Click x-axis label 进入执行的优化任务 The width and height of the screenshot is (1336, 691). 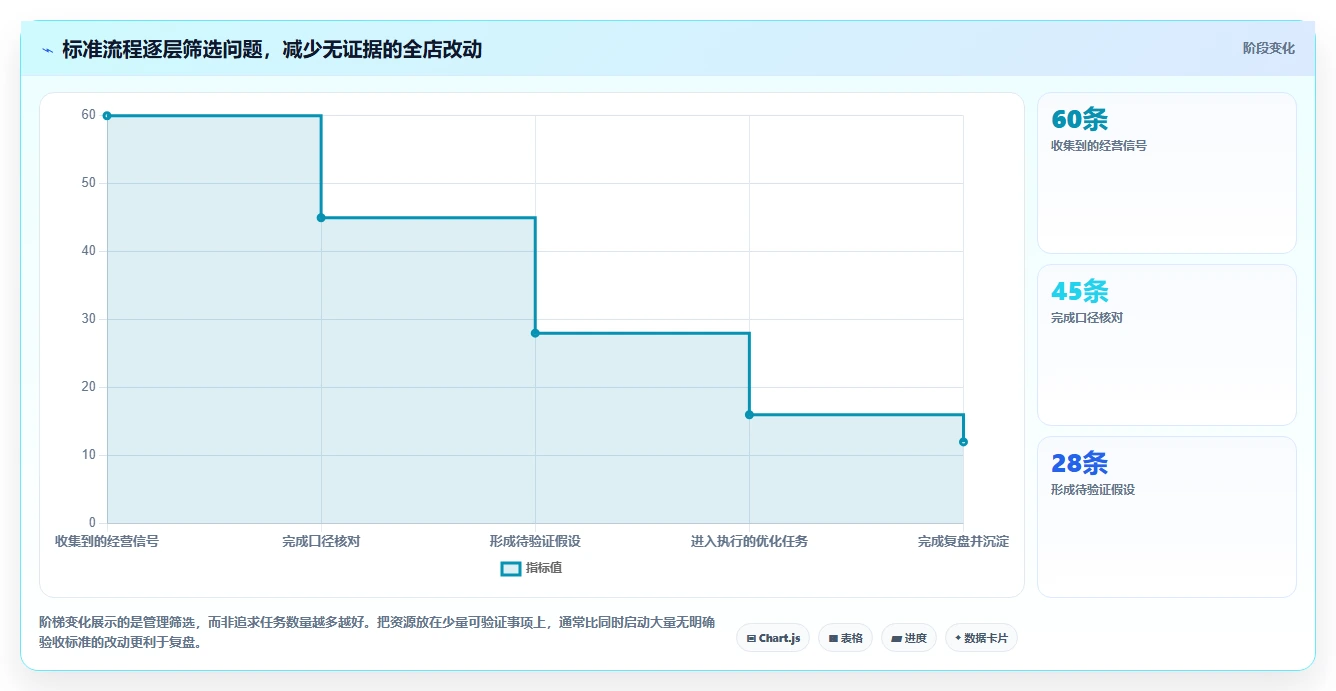(749, 541)
